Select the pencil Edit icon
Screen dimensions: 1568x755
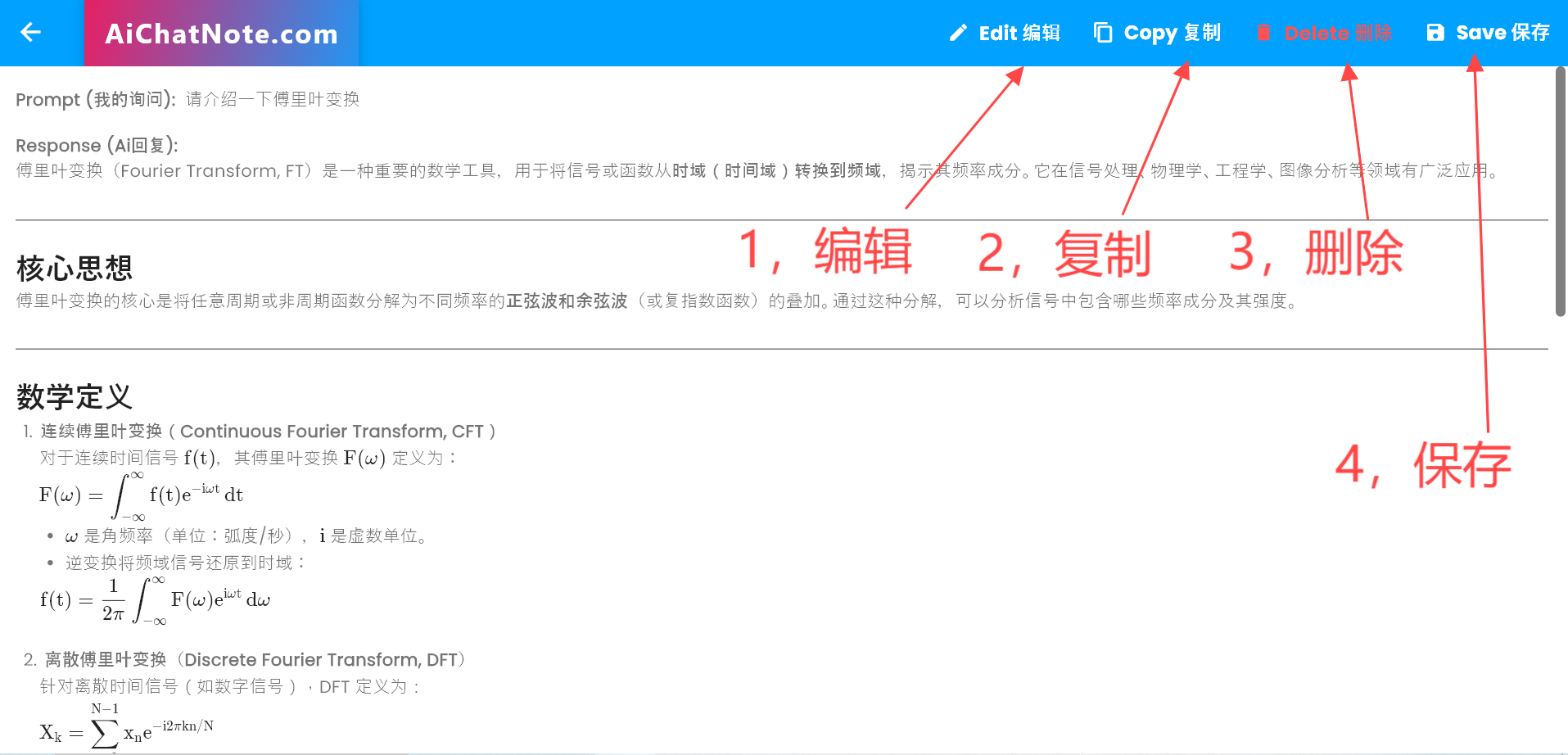point(957,33)
